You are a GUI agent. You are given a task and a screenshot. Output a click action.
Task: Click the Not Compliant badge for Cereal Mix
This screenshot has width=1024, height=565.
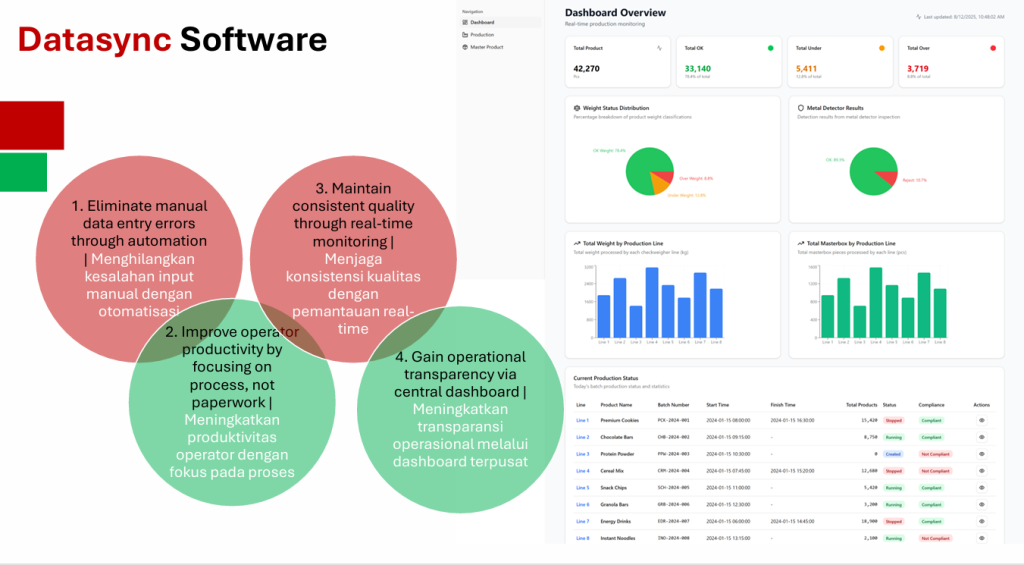[935, 471]
